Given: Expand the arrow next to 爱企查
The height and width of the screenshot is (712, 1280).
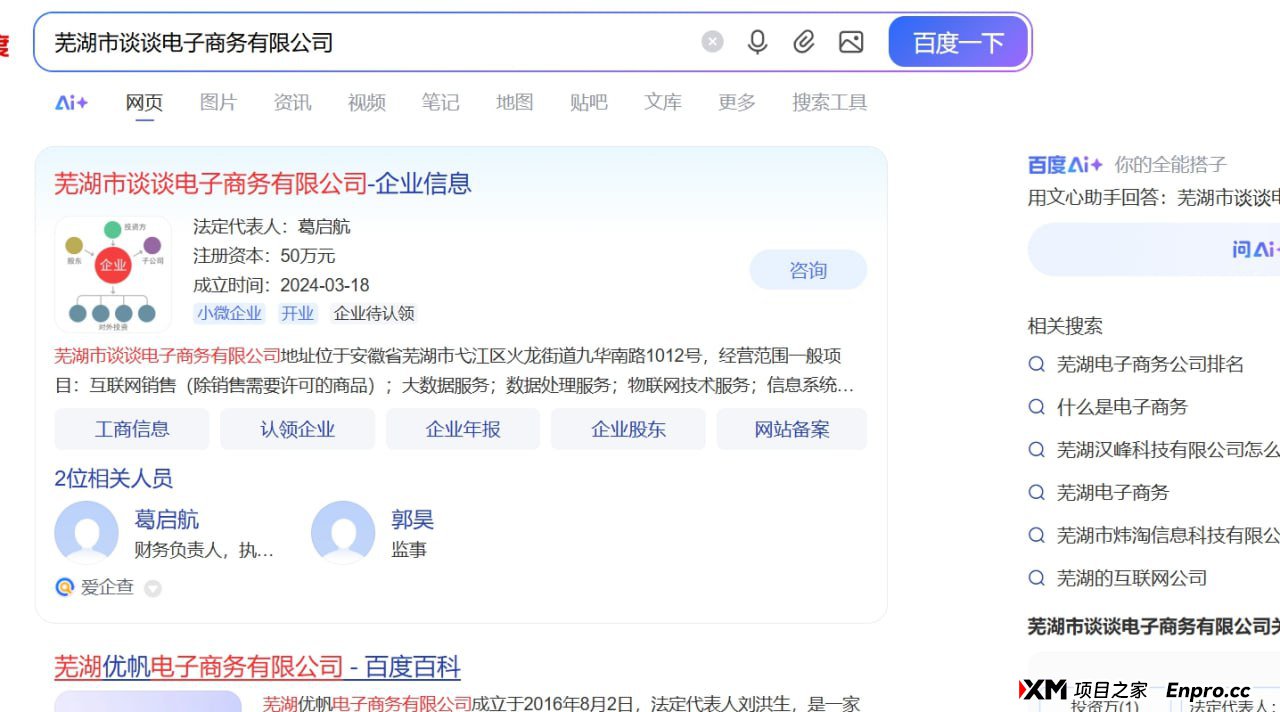Looking at the screenshot, I should click(152, 589).
